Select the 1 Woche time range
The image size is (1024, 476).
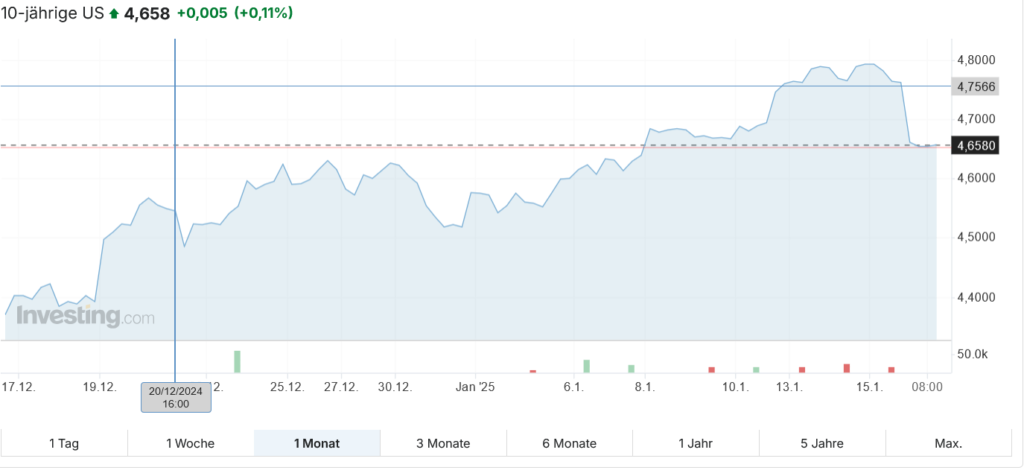[x=191, y=443]
